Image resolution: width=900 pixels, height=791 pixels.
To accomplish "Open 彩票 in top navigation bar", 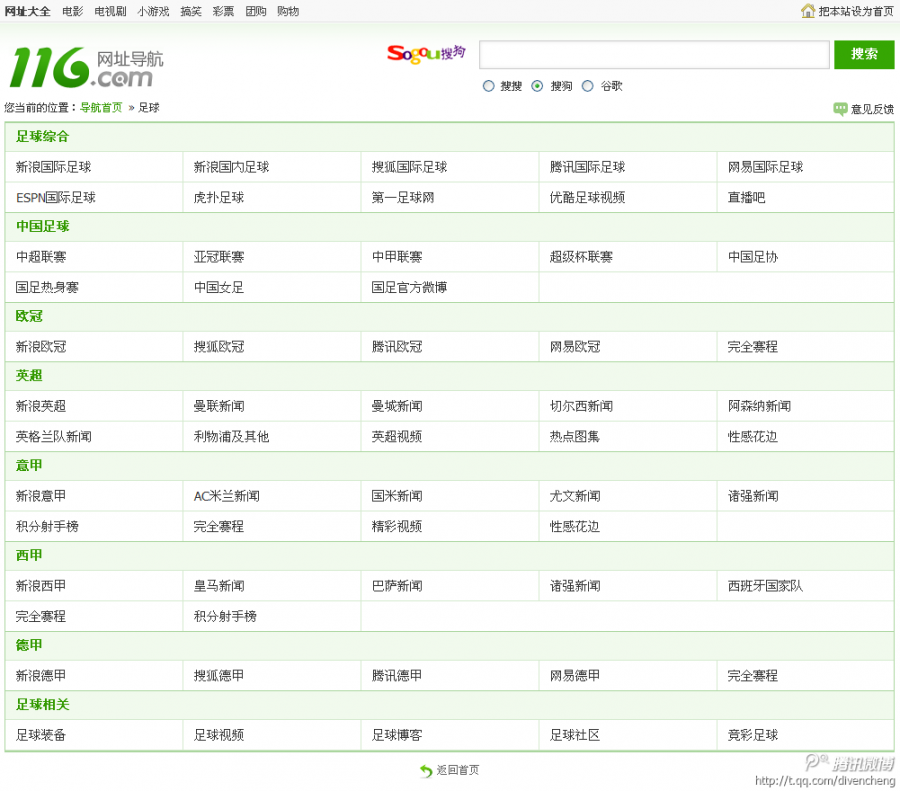I will 223,12.
